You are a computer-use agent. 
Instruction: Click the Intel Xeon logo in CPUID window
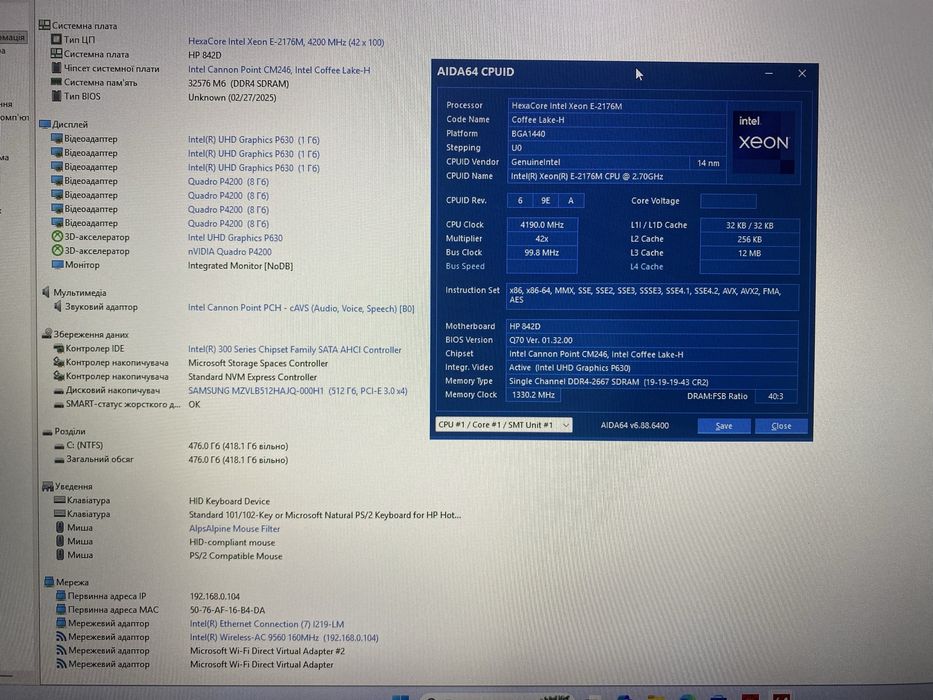pos(763,142)
